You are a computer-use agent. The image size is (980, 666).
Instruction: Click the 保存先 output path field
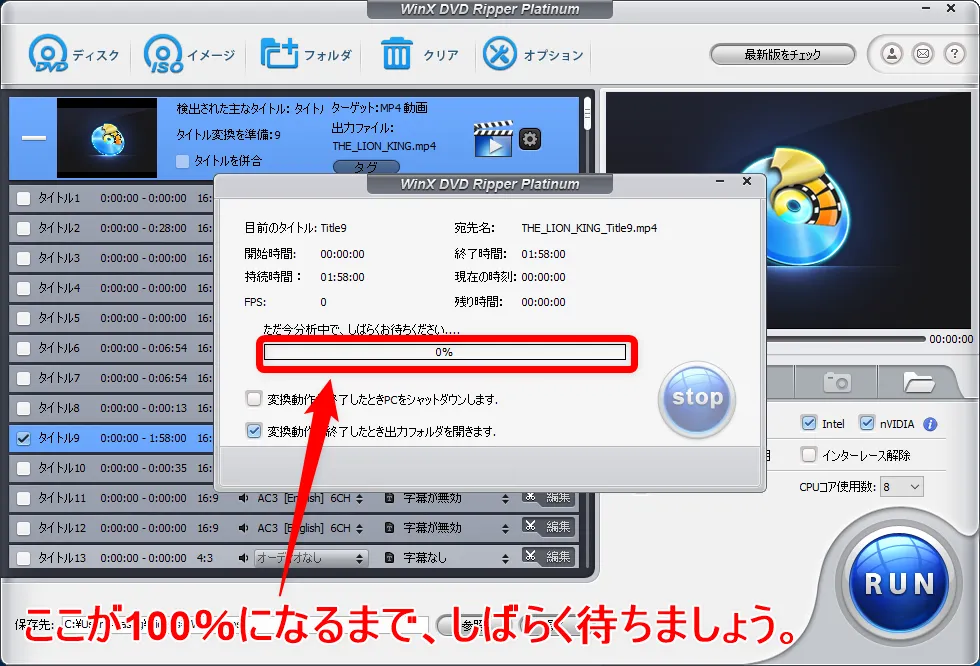[x=245, y=624]
